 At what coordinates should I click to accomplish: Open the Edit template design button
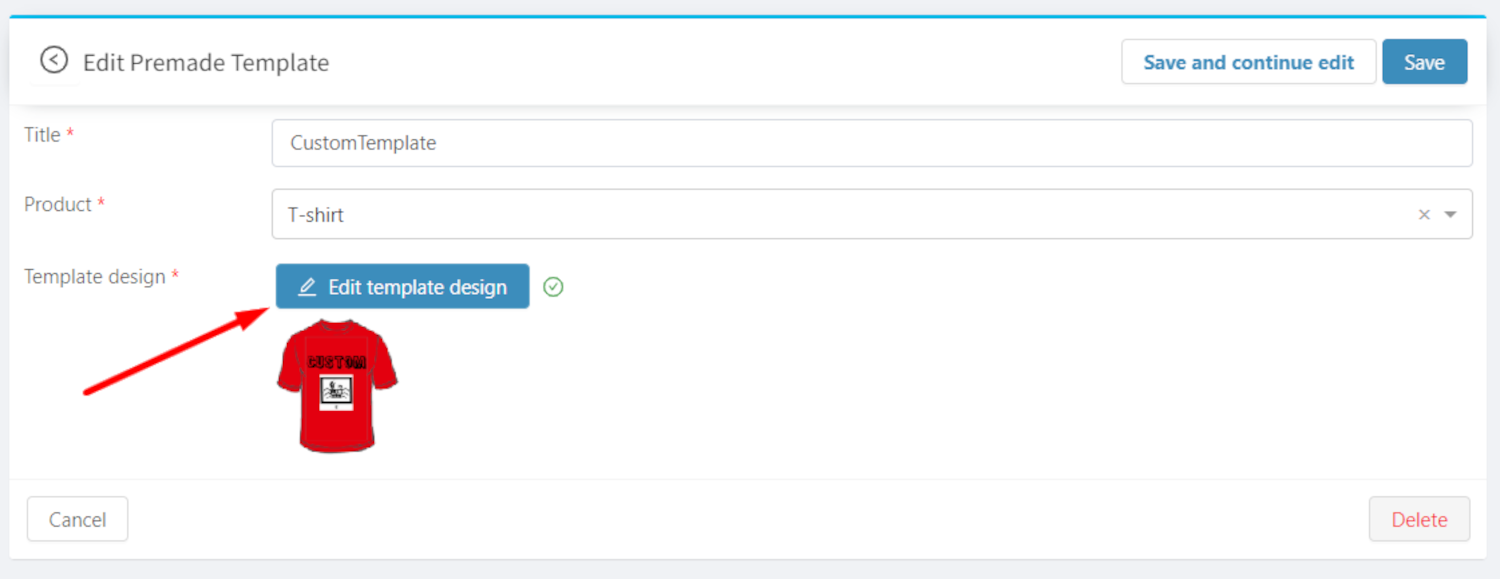pyautogui.click(x=403, y=287)
